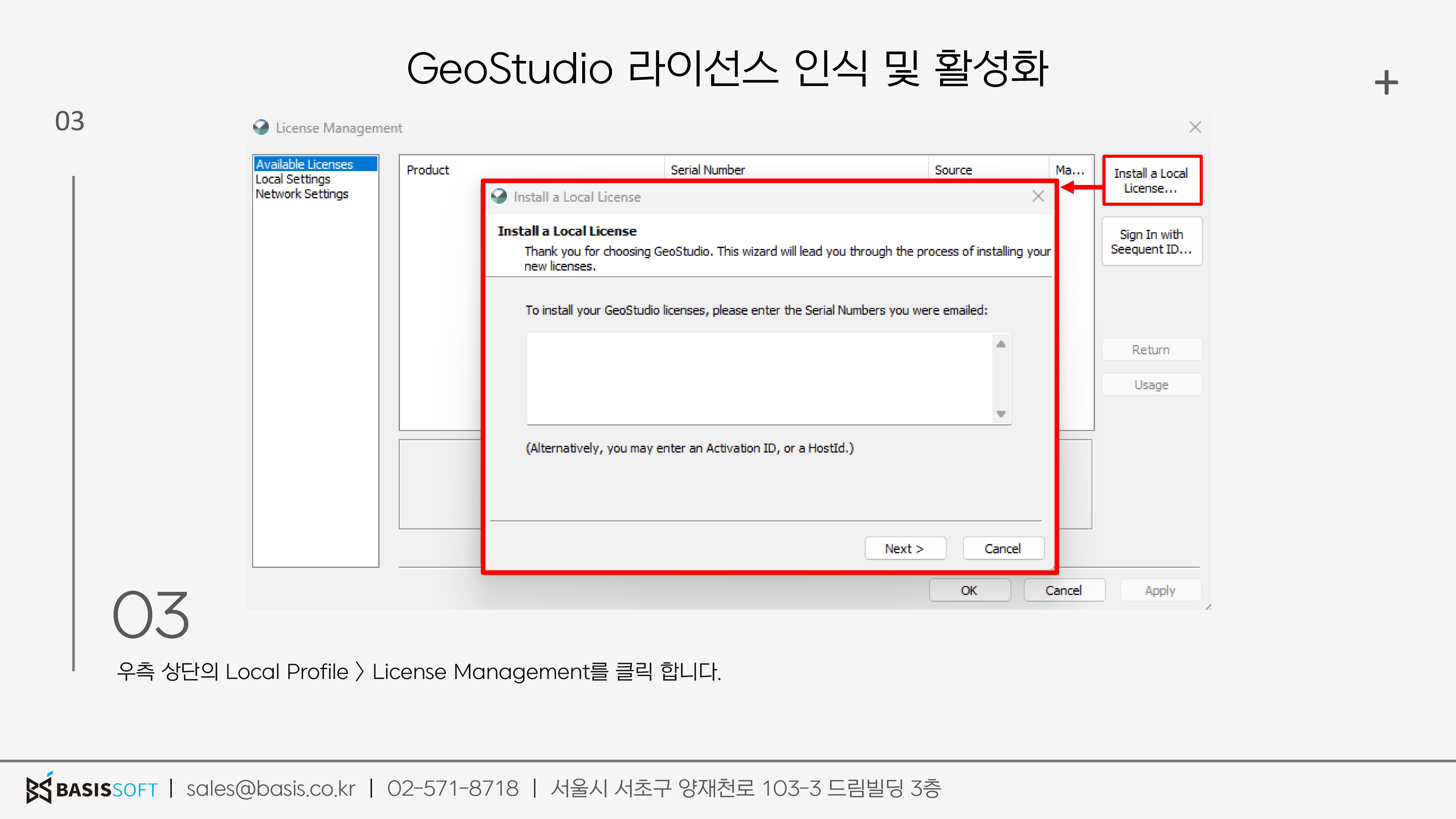1456x819 pixels.
Task: Click the Next > button in wizard
Action: 905,548
